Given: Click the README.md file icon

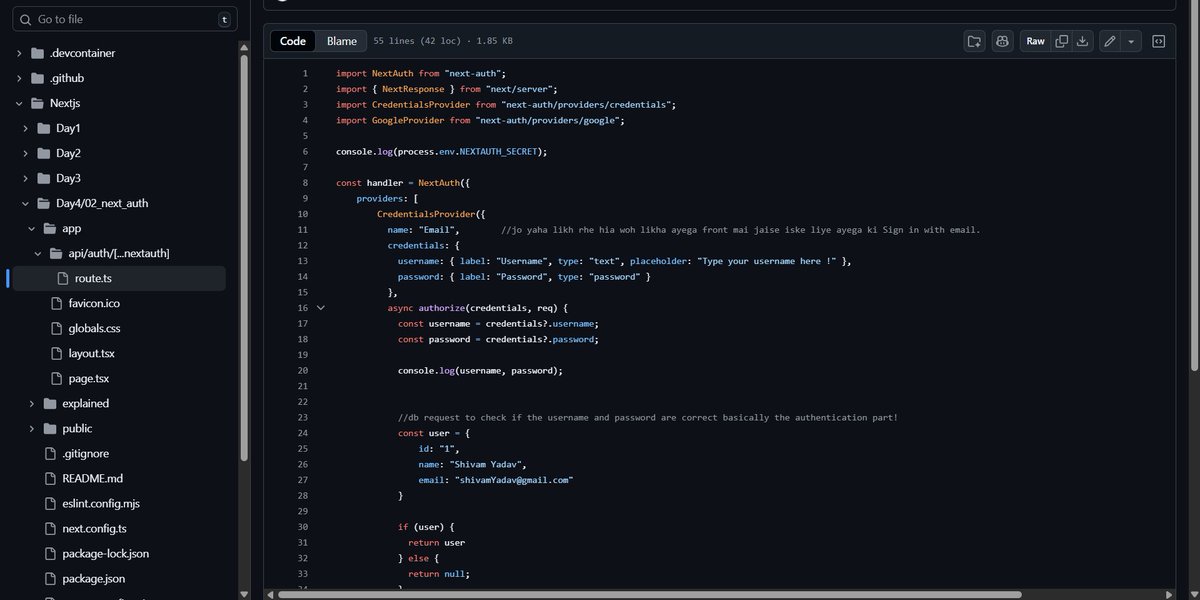Looking at the screenshot, I should pyautogui.click(x=52, y=478).
